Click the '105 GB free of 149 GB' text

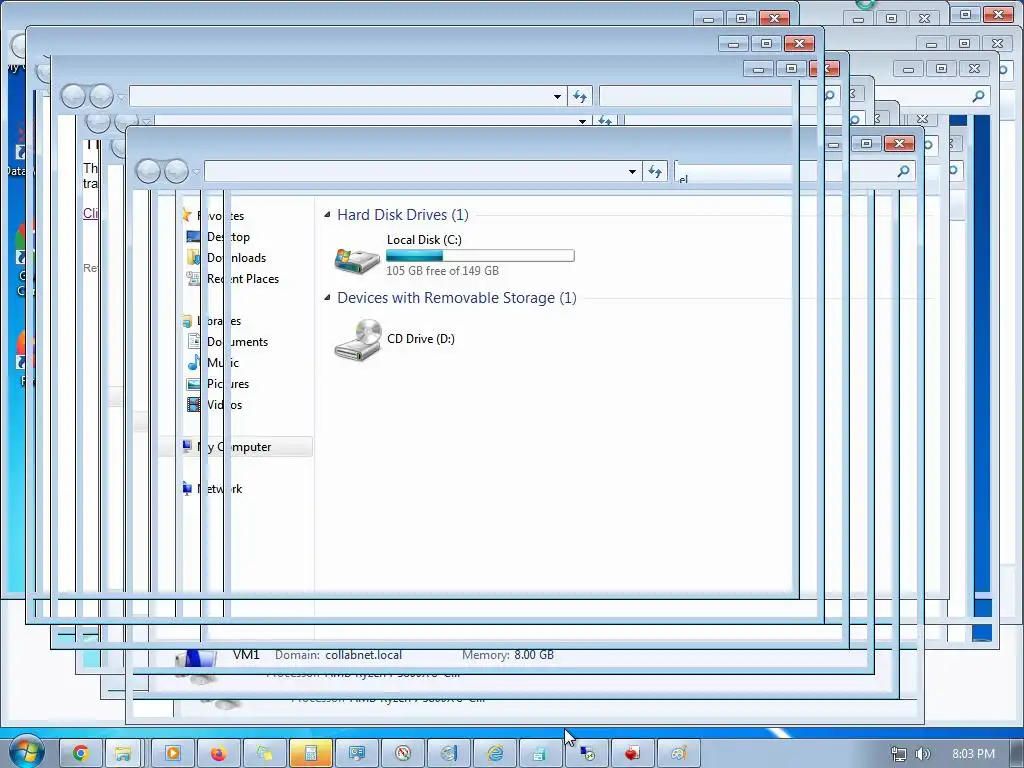pos(442,270)
